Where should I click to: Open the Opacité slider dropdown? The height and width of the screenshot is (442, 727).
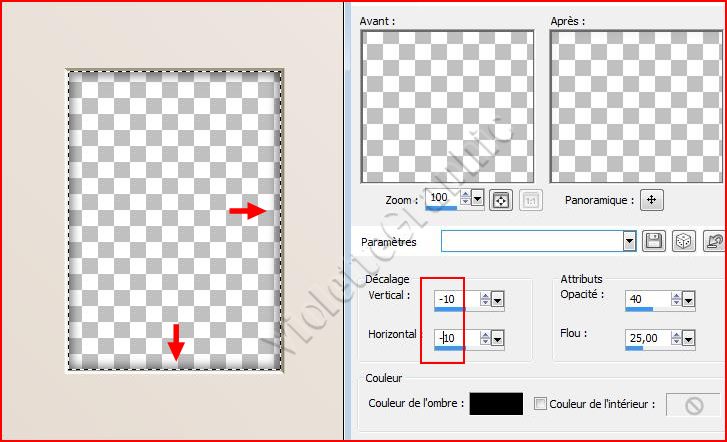(x=691, y=299)
